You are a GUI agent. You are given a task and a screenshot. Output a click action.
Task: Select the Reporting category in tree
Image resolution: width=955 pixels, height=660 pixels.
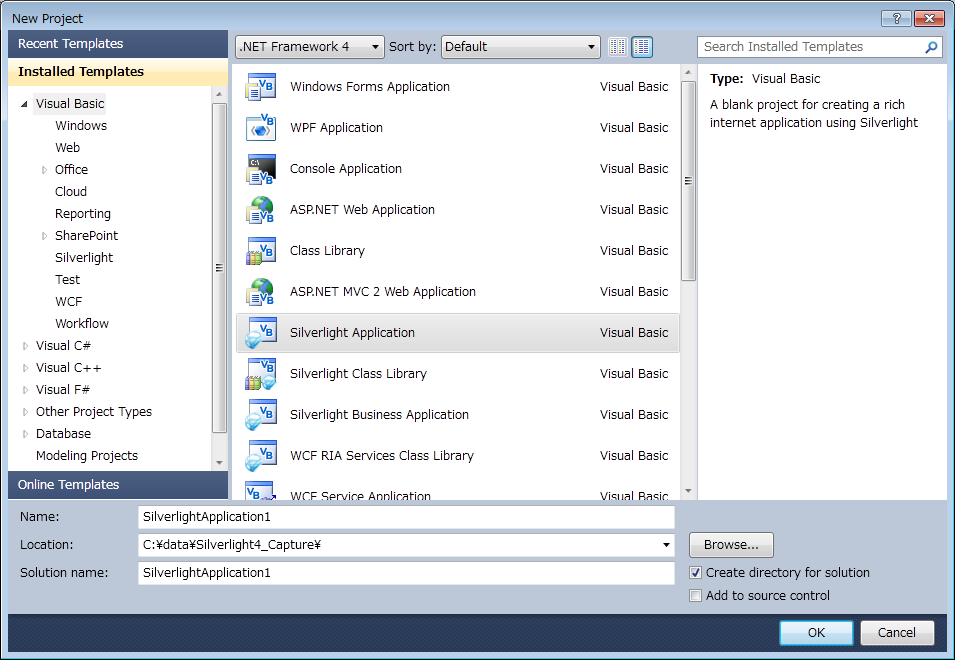coord(83,214)
